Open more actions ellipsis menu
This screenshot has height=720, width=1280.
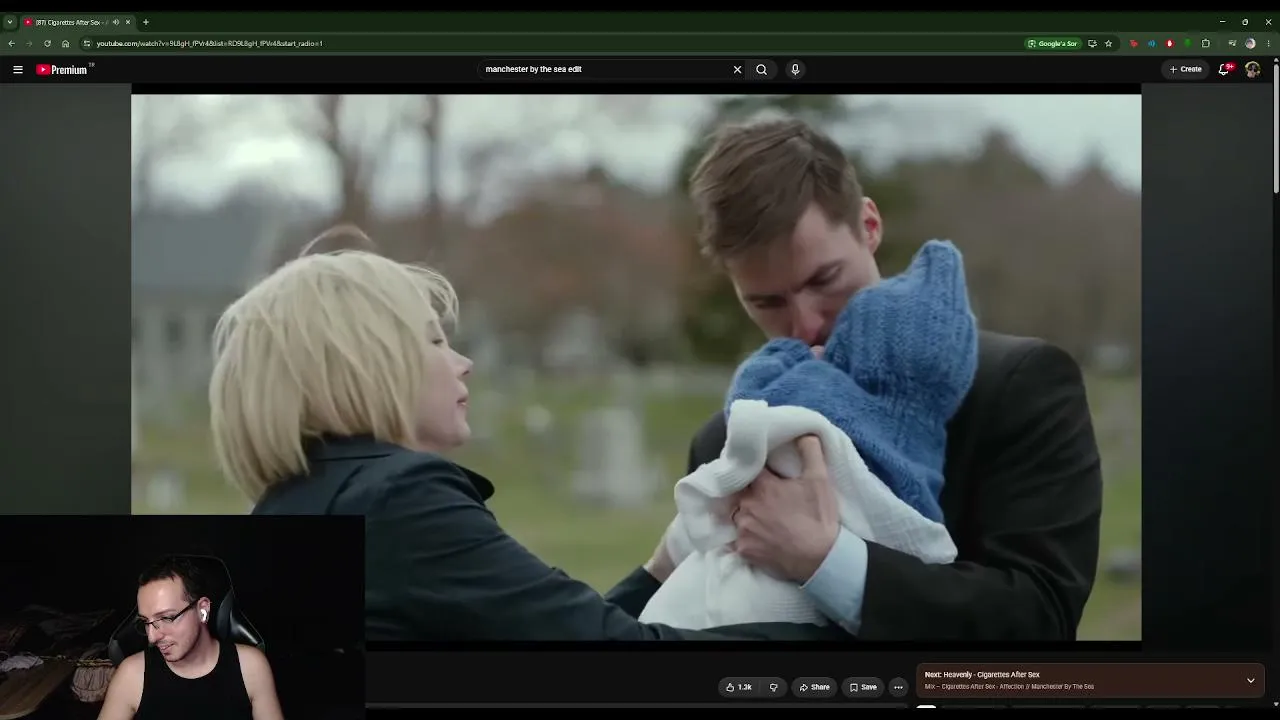(x=898, y=687)
